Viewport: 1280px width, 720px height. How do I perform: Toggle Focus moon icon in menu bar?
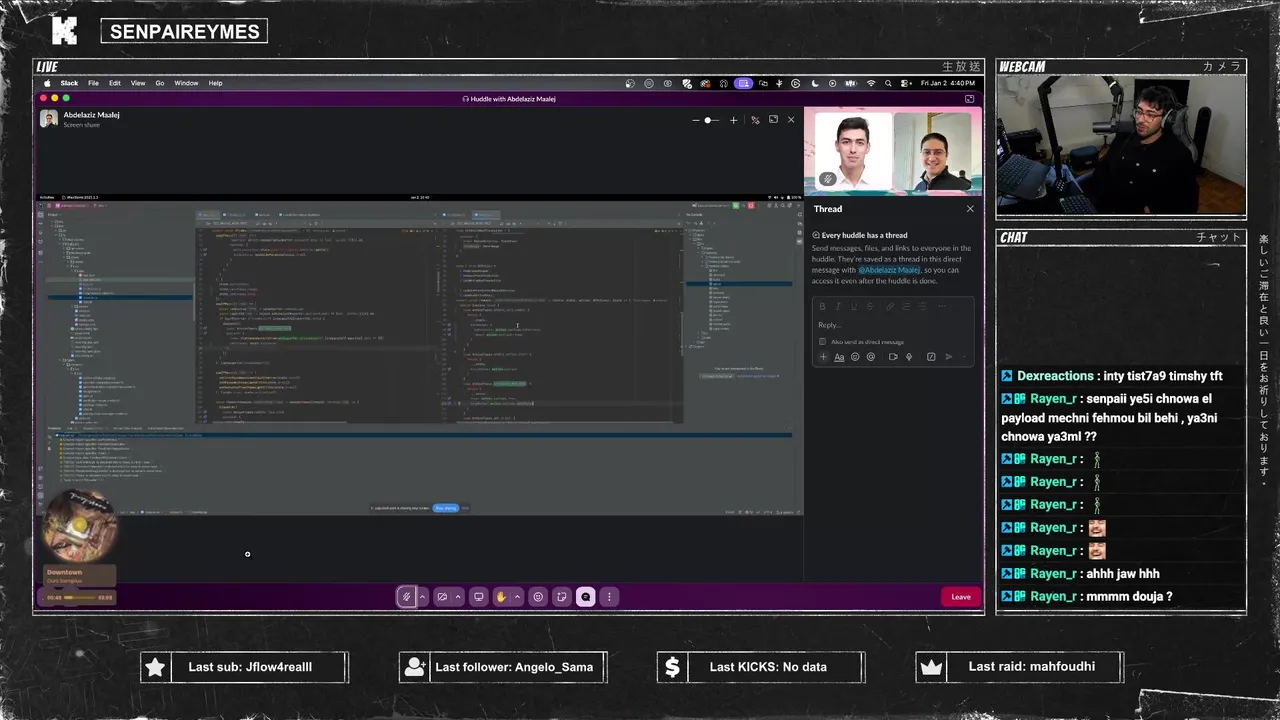pyautogui.click(x=815, y=83)
